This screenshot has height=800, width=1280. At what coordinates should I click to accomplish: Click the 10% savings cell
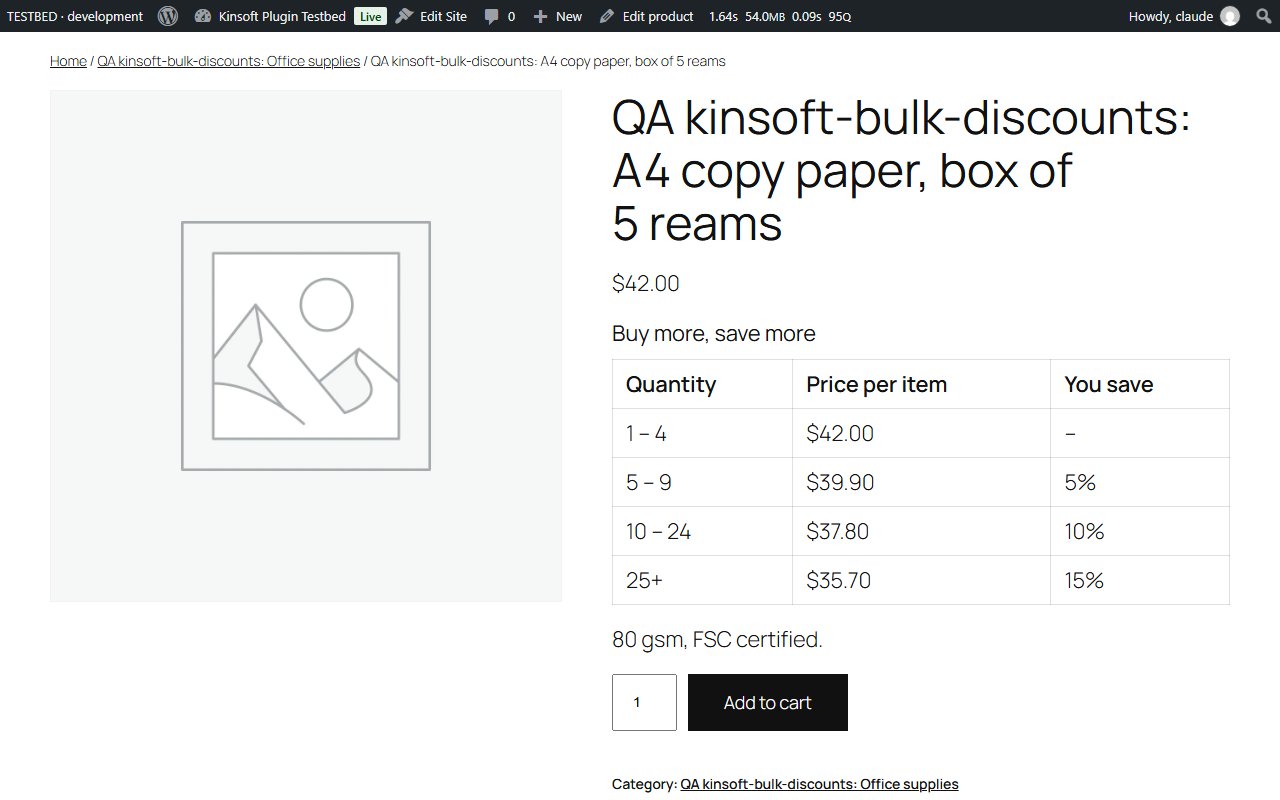click(x=1140, y=531)
